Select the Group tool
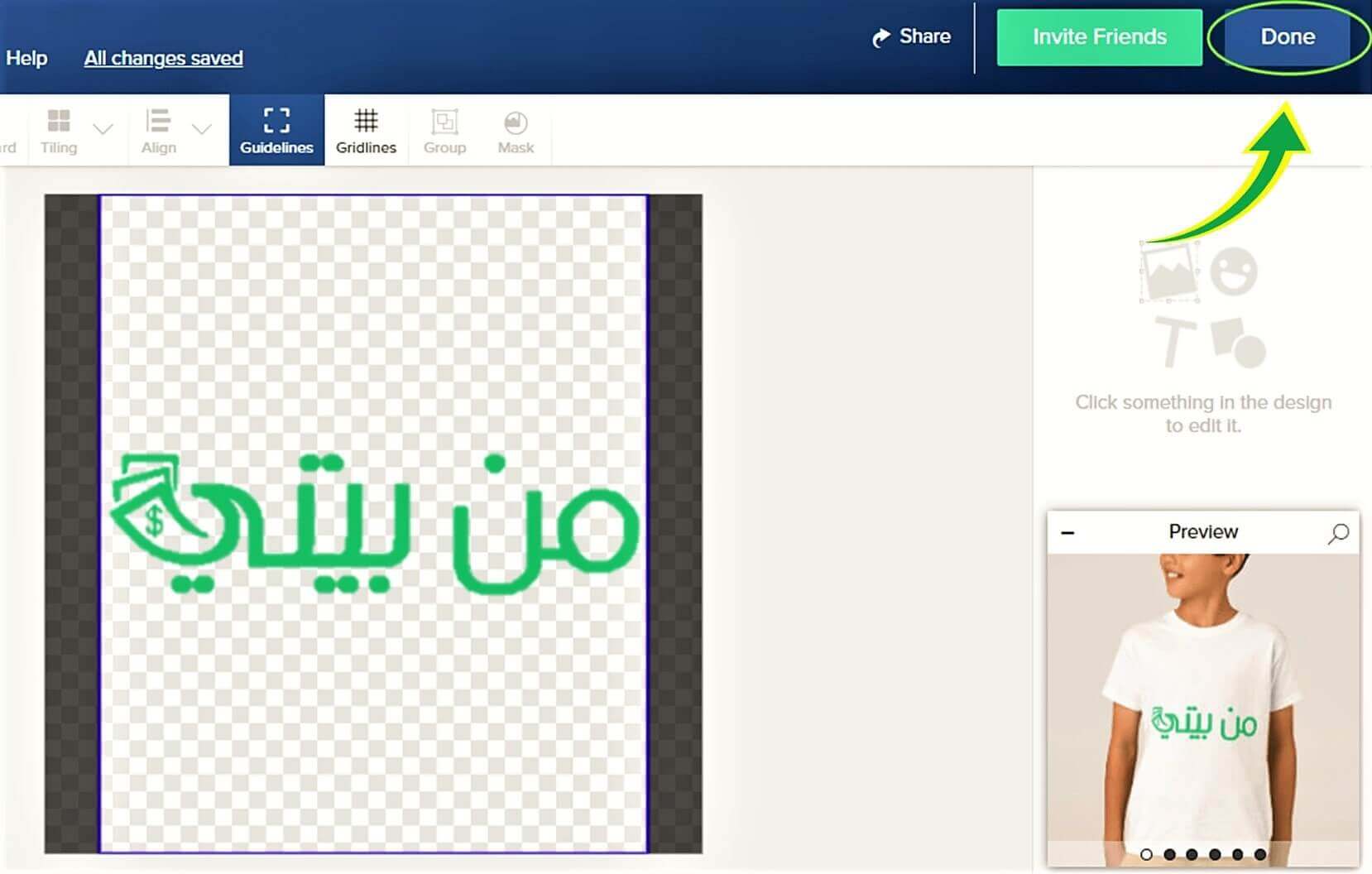1372x874 pixels. click(x=445, y=131)
